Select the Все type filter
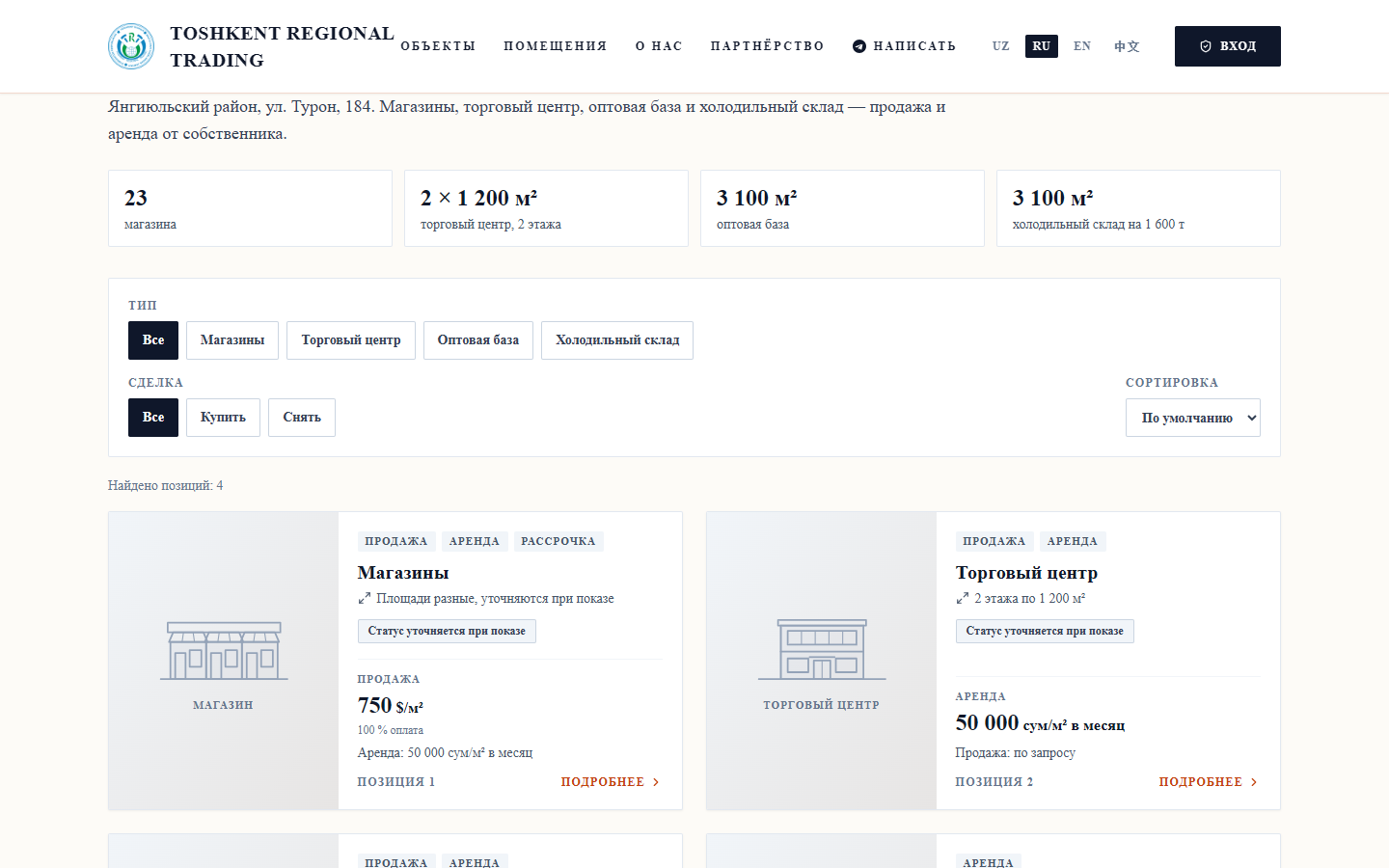1389x868 pixels. pos(153,340)
